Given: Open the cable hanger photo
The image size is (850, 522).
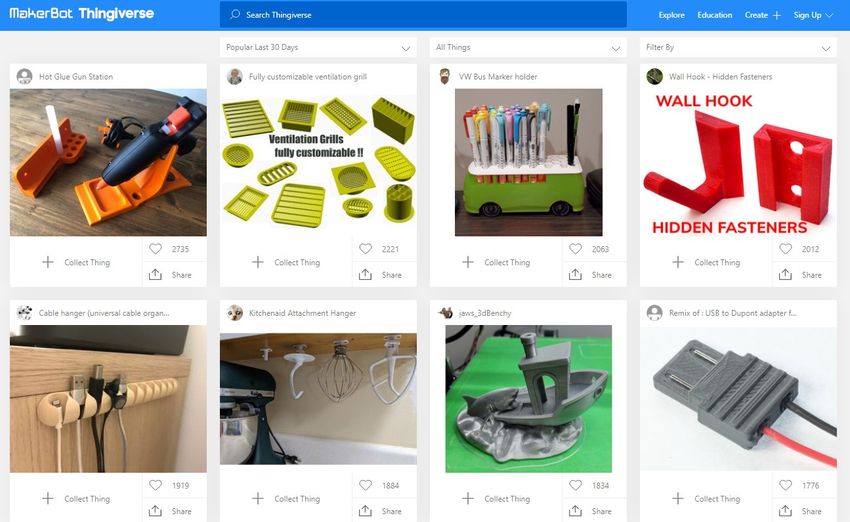Looking at the screenshot, I should [x=108, y=398].
